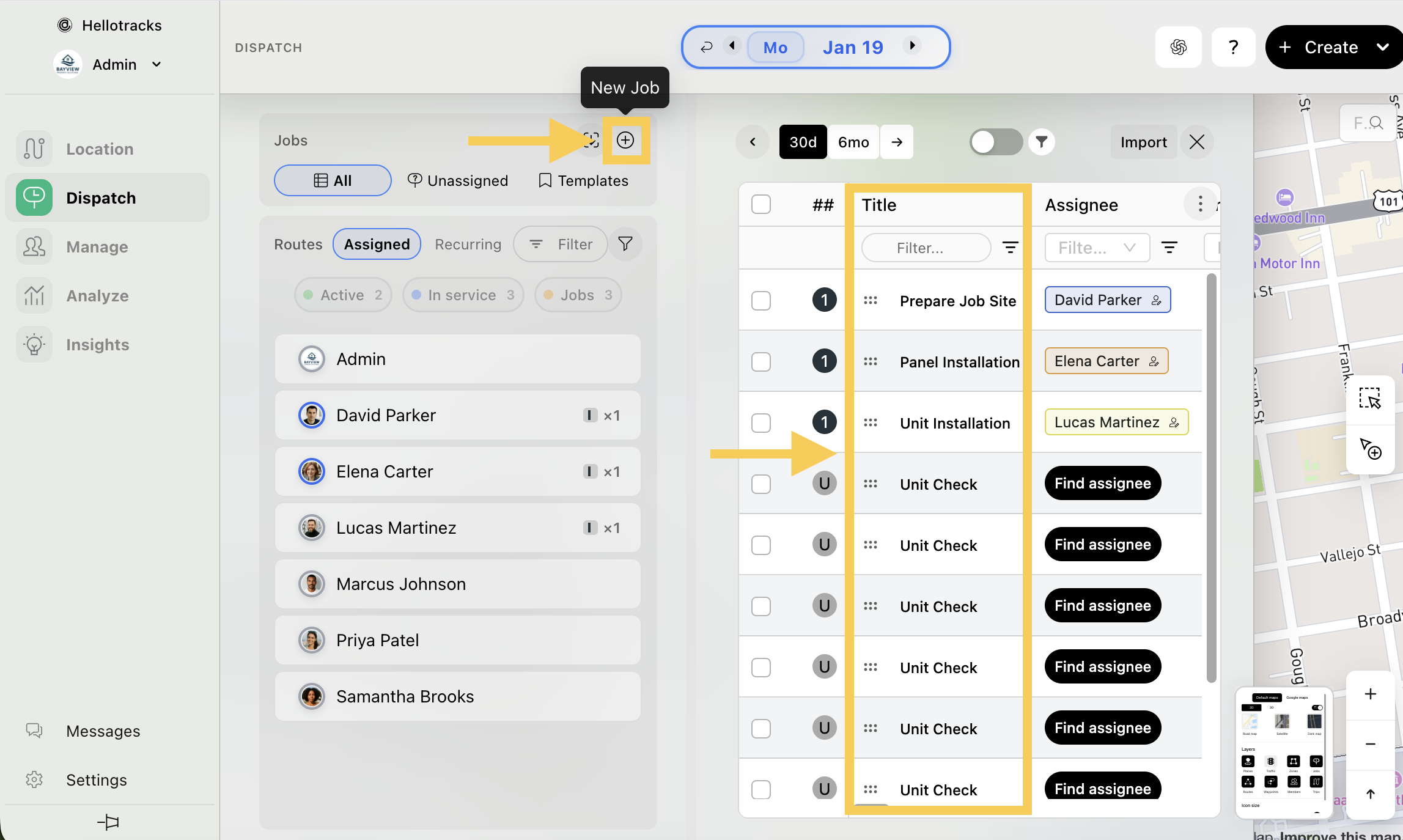
Task: Open the Create button dropdown arrow
Action: pyautogui.click(x=1383, y=47)
